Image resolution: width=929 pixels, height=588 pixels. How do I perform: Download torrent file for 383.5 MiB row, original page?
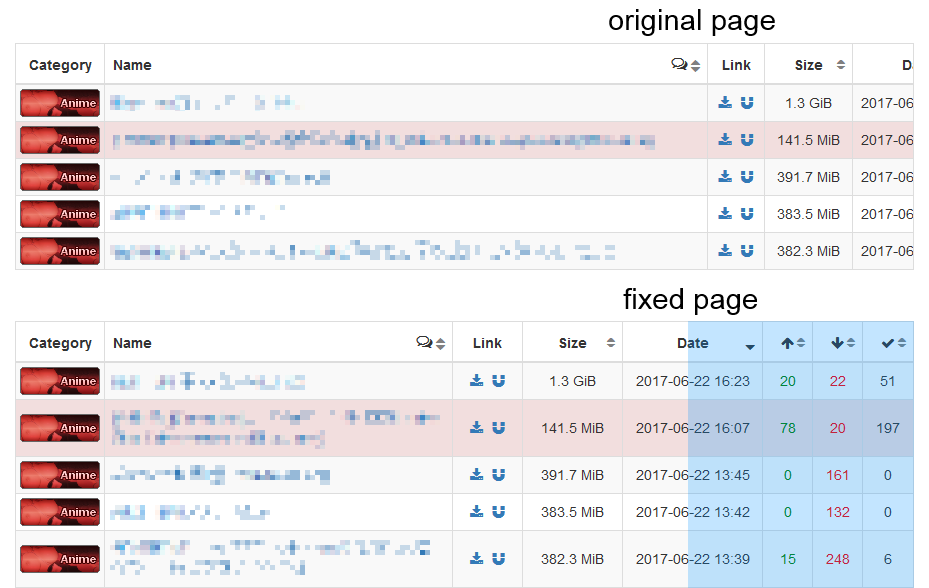[725, 213]
